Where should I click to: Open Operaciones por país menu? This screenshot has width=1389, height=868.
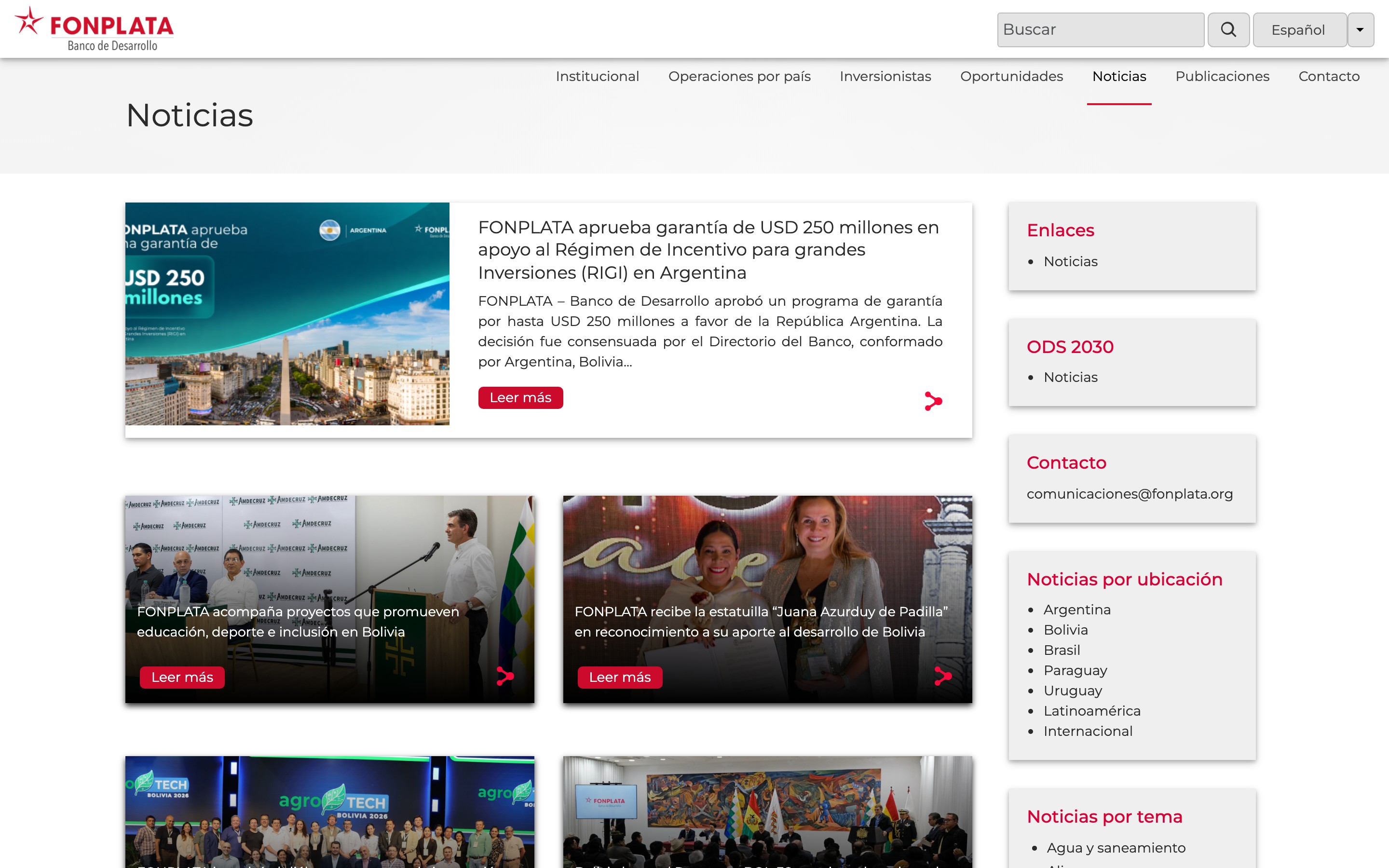click(739, 76)
